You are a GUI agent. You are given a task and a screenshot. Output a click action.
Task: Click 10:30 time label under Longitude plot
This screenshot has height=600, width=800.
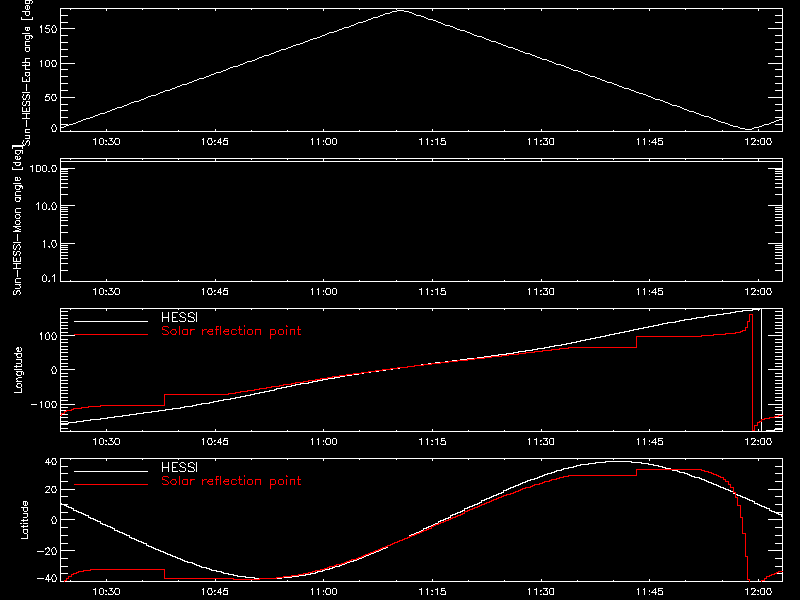click(106, 442)
